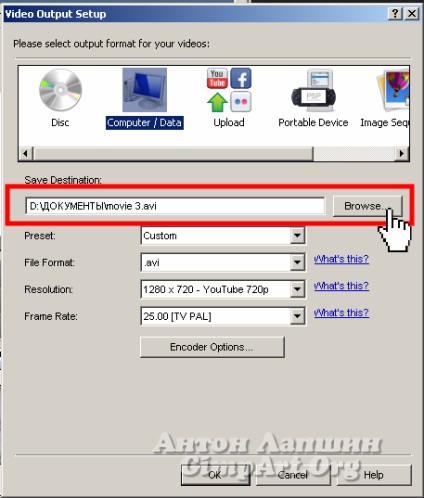The height and width of the screenshot is (498, 424).
Task: Expand the Frame Rate dropdown
Action: click(x=297, y=316)
